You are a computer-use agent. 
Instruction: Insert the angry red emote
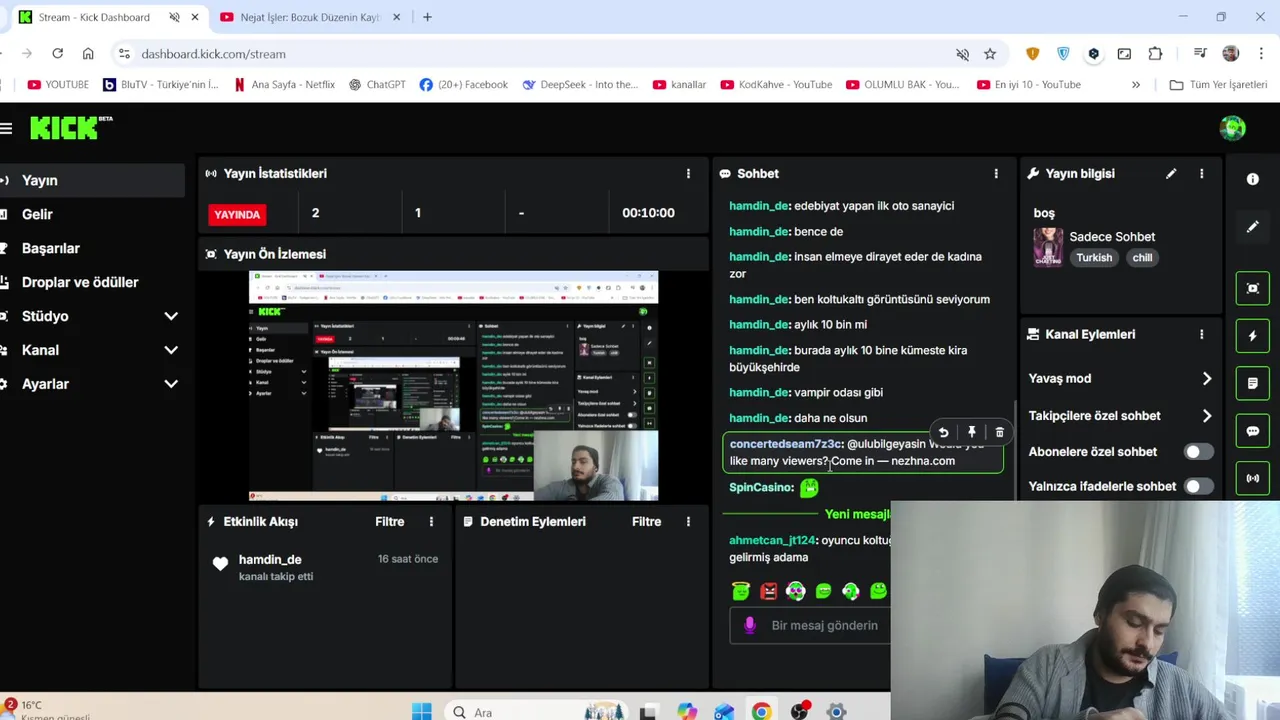768,591
